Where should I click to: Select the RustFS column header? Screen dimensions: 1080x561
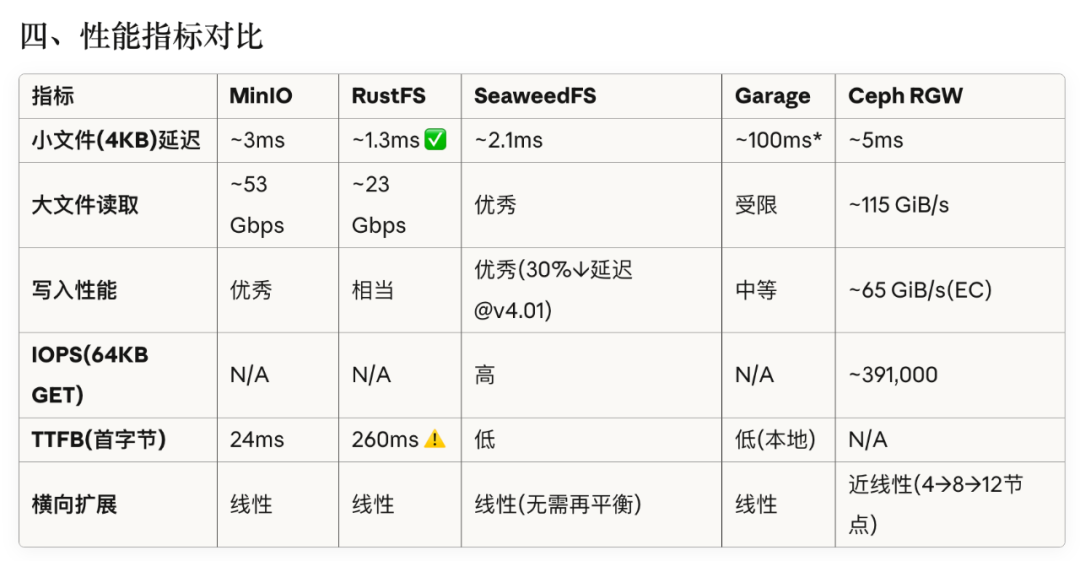point(388,96)
